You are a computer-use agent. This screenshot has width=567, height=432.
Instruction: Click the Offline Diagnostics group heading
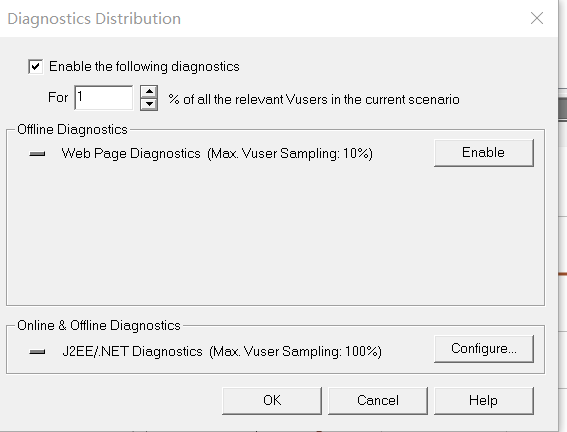tap(72, 129)
